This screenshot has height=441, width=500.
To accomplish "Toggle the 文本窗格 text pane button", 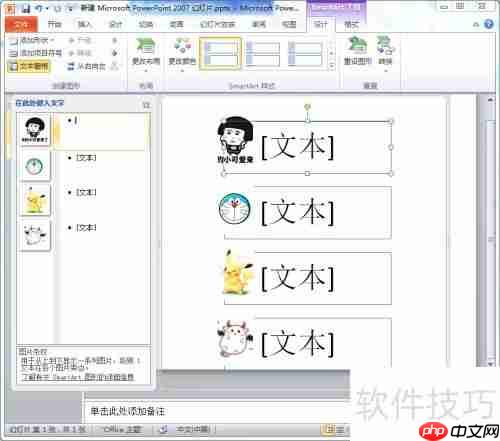I will pyautogui.click(x=29, y=66).
